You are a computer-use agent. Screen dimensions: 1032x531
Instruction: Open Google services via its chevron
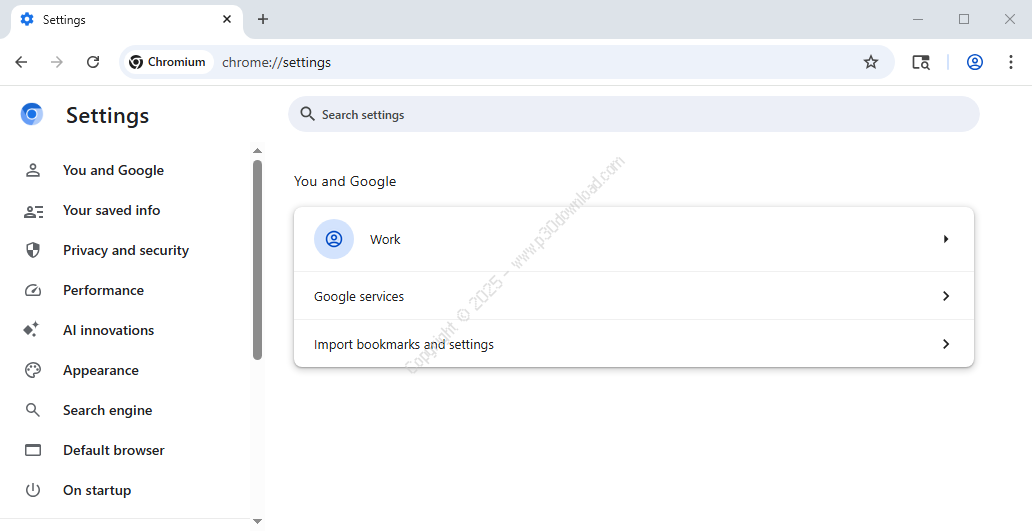[945, 296]
